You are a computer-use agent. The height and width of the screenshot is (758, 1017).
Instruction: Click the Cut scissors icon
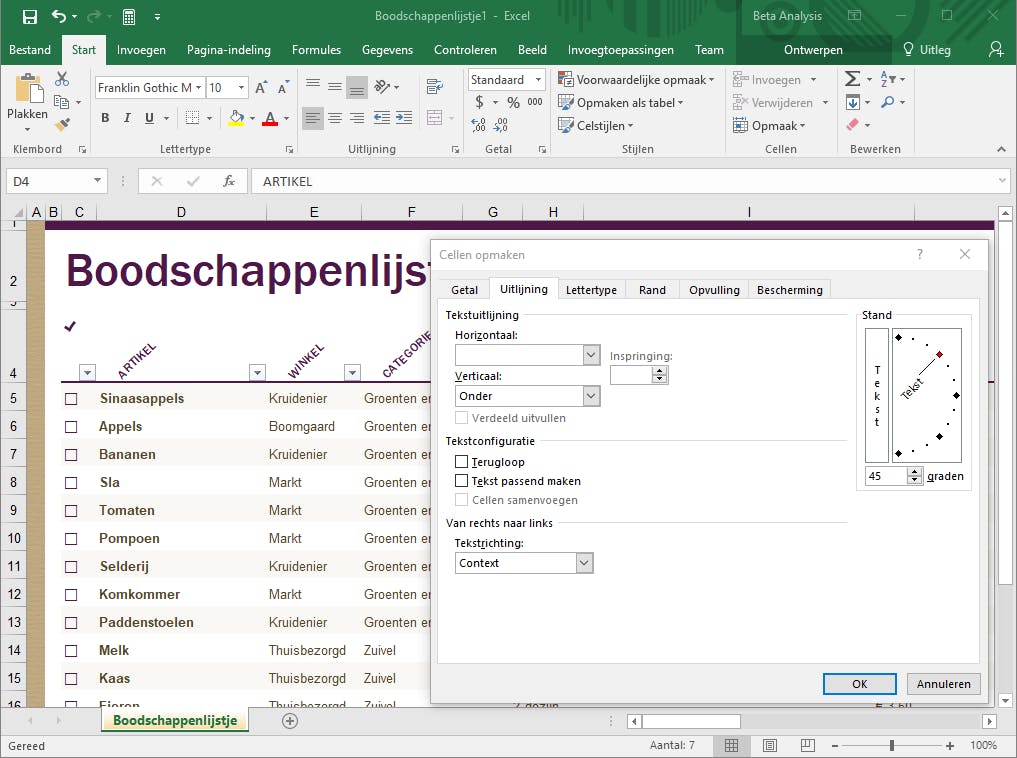[x=62, y=80]
